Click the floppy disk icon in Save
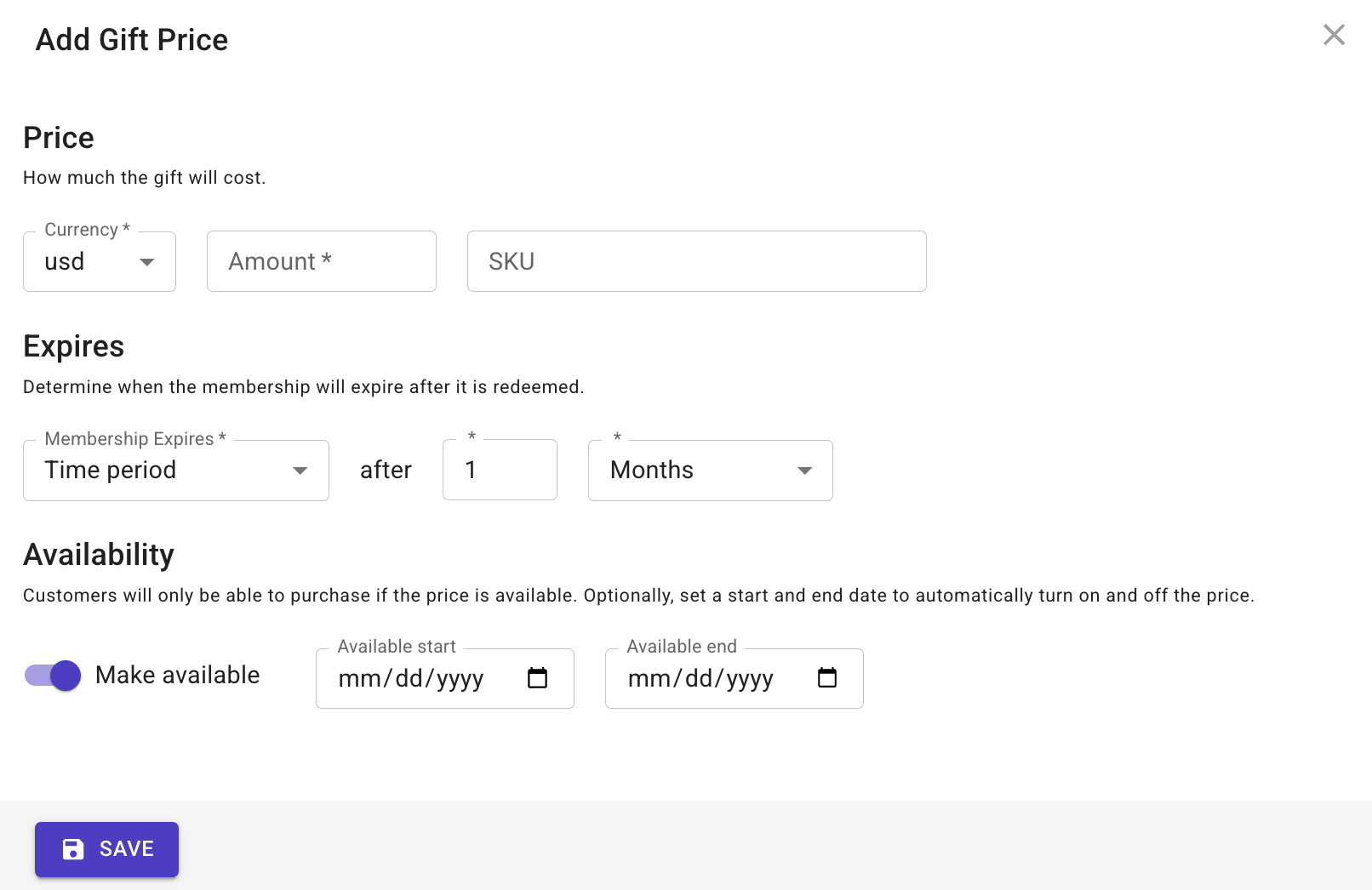 coord(74,849)
